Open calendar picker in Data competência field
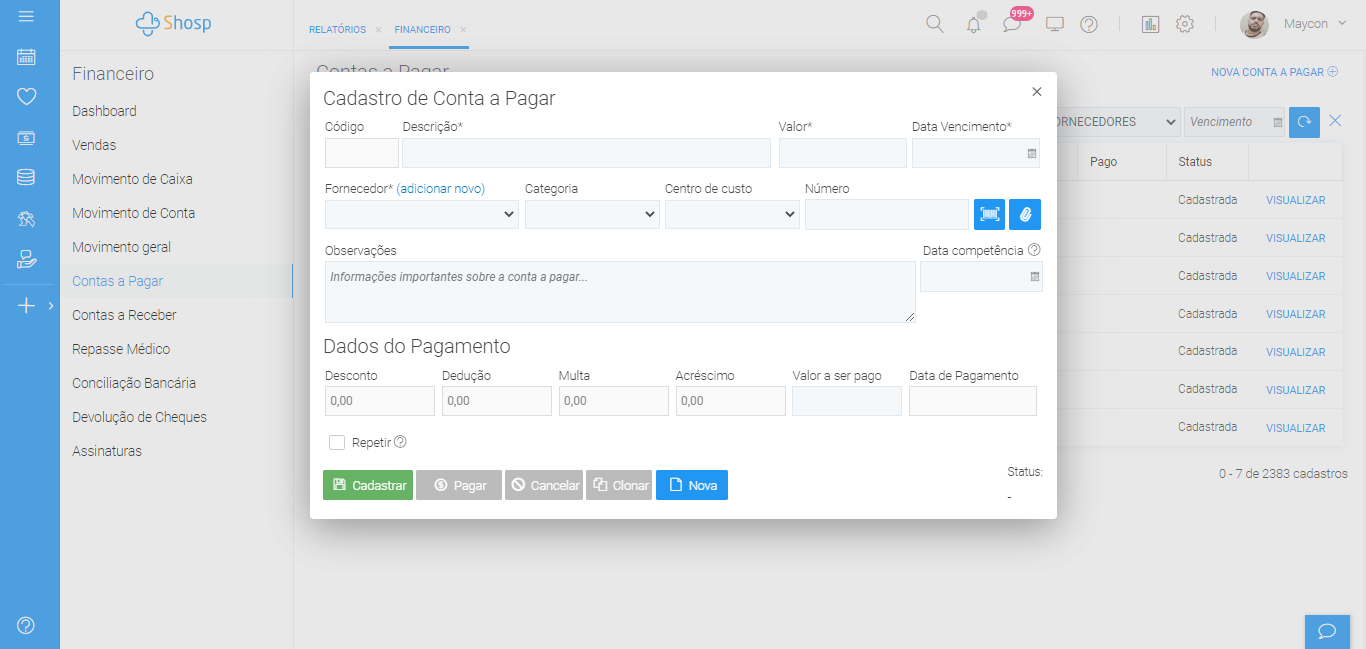The height and width of the screenshot is (649, 1366). 1034,277
